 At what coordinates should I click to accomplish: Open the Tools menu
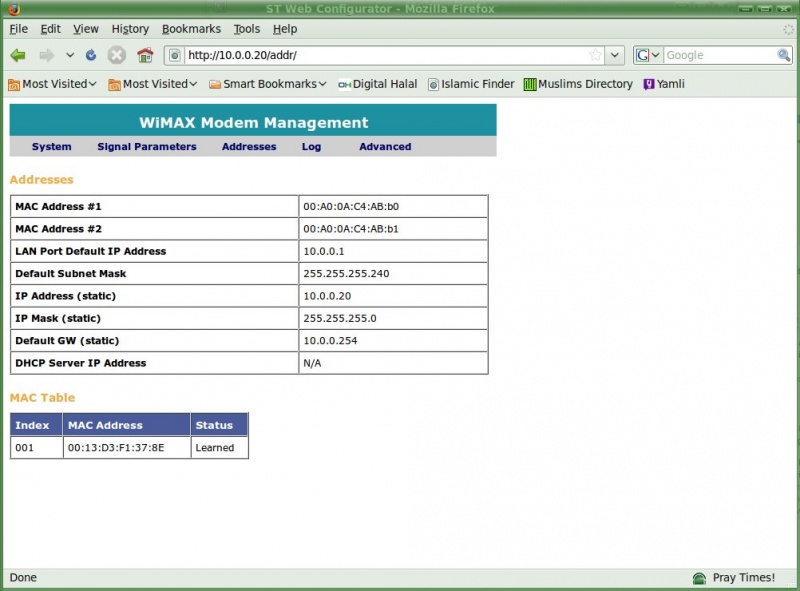247,29
